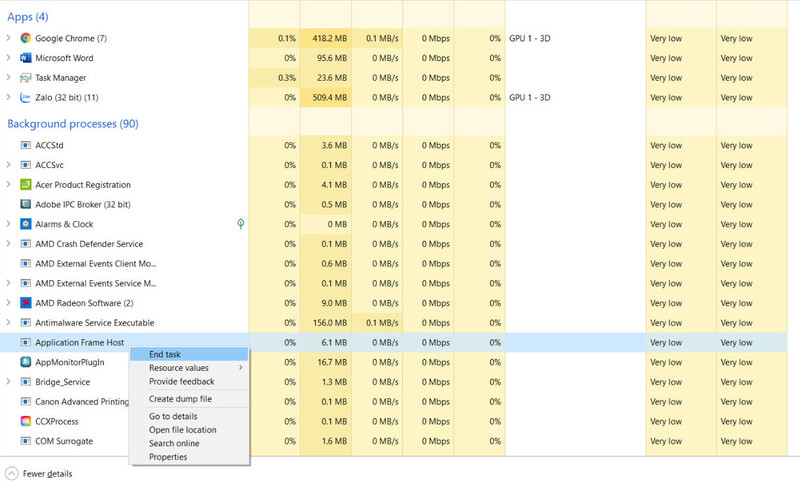The image size is (800, 483).
Task: Click the ACCSvc process icon
Action: click(26, 165)
